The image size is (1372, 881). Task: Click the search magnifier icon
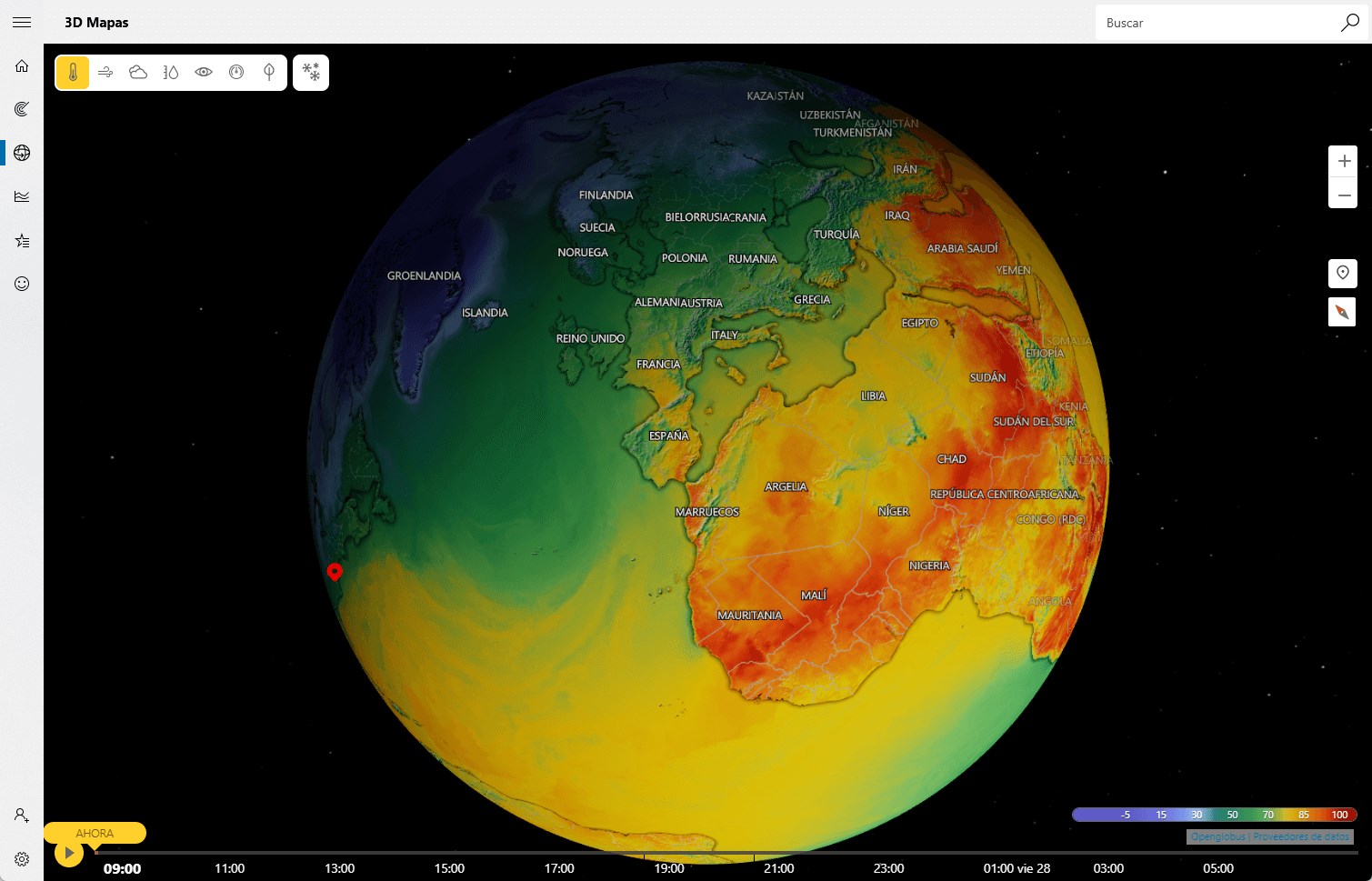tap(1349, 23)
